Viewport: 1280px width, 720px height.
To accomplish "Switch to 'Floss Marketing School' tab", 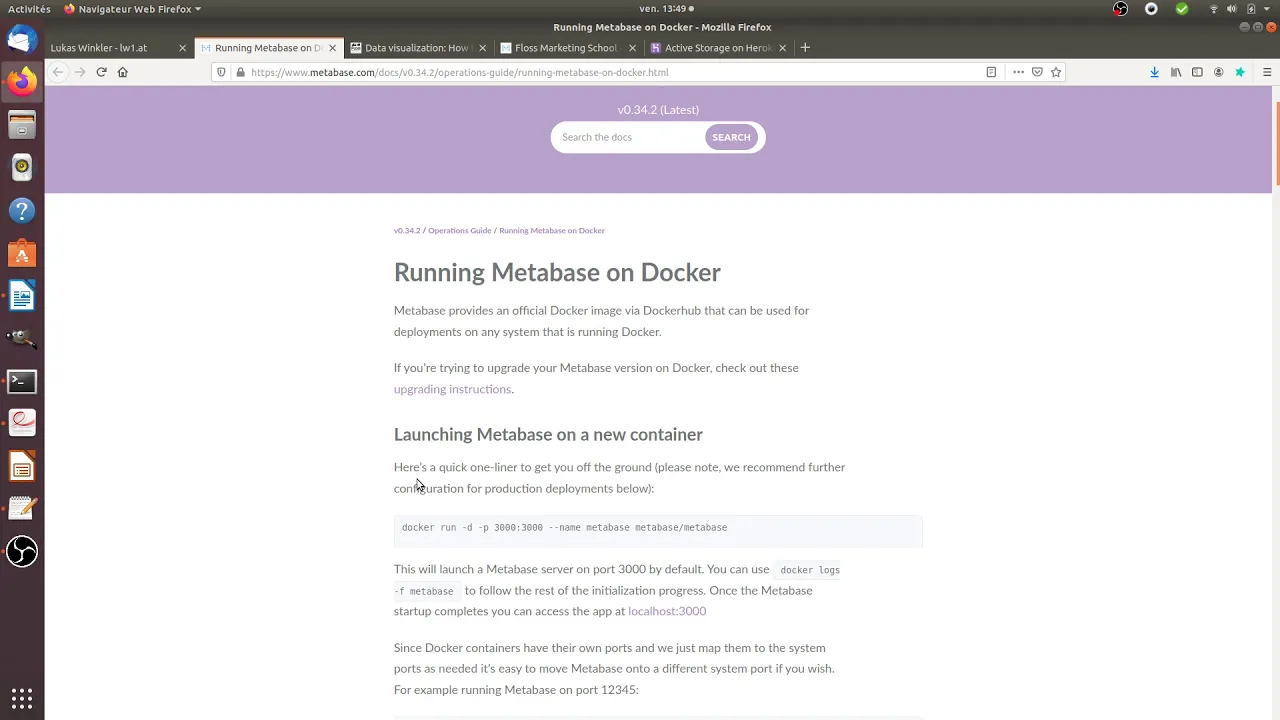I will 567,47.
